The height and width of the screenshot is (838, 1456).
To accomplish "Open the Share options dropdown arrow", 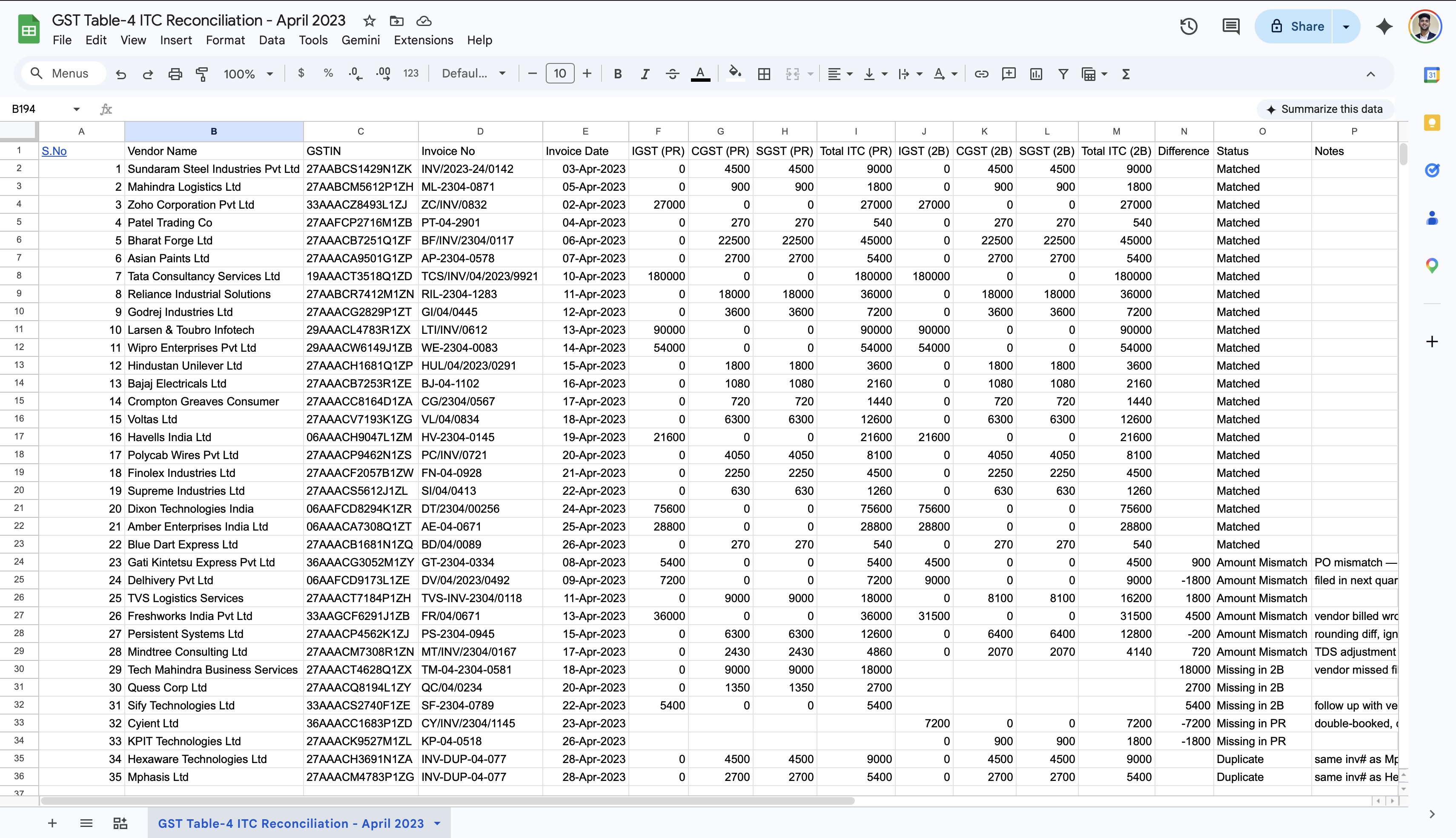I will point(1346,26).
